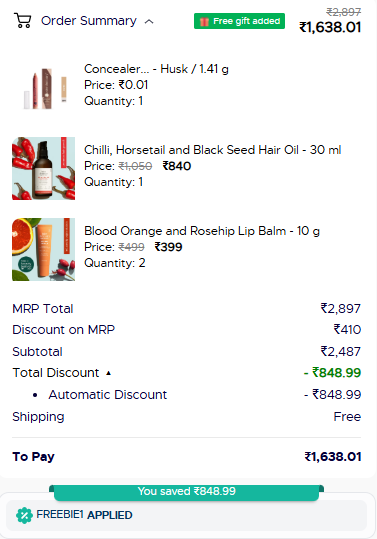The image size is (377, 539).
Task: Click the Order Summary heading
Action: (89, 21)
